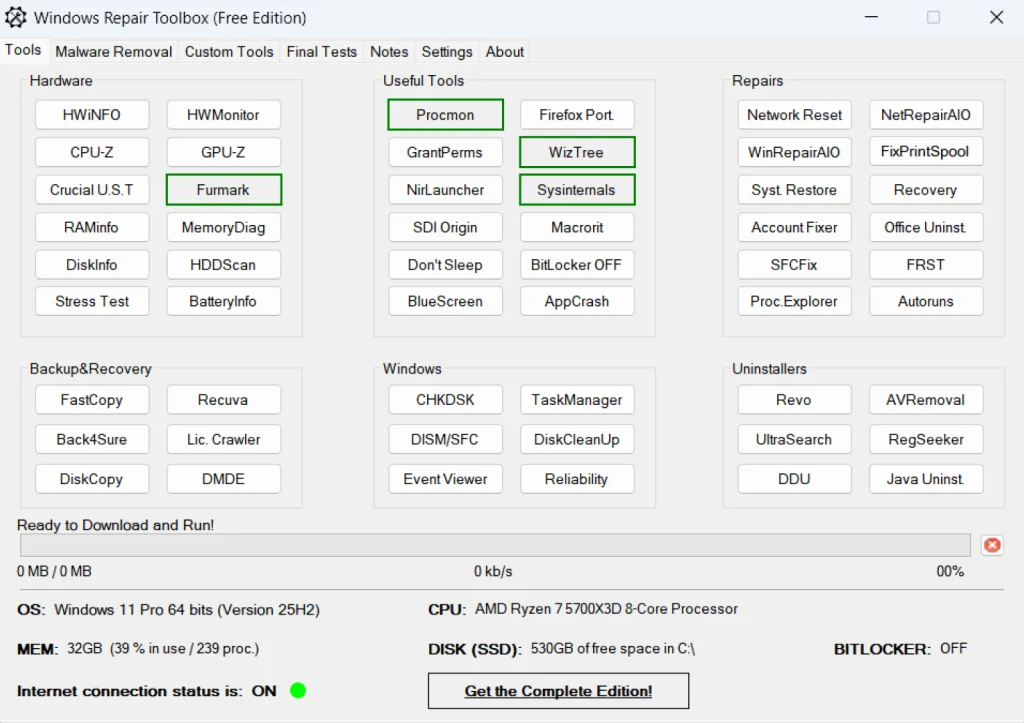This screenshot has height=723, width=1024.
Task: Run CHKDSK from the Windows section
Action: pos(445,399)
